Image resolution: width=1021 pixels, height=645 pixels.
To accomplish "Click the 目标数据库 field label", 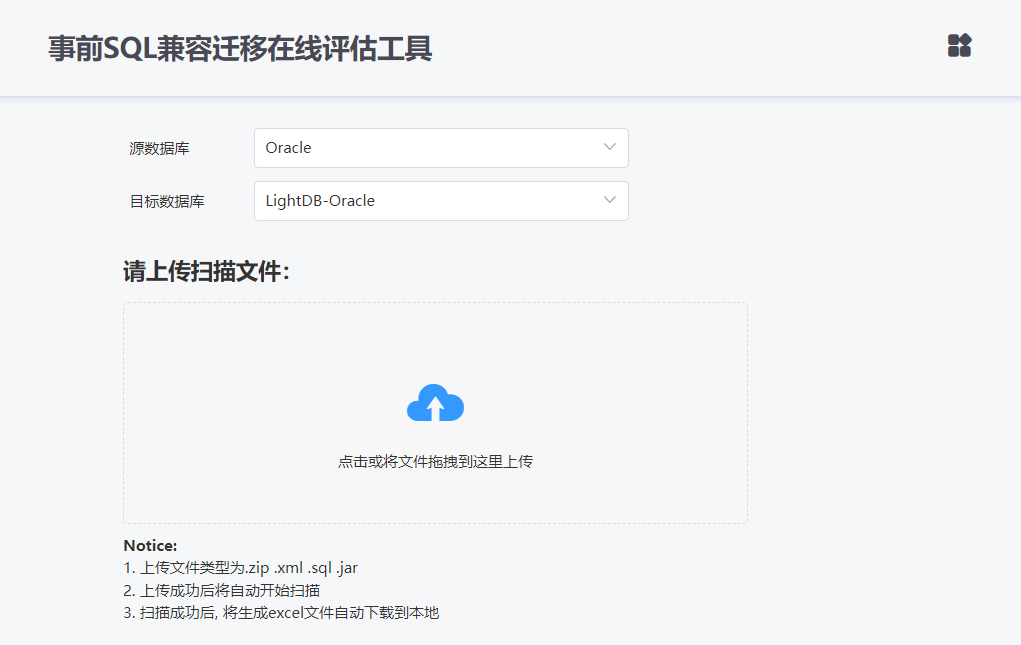I will [167, 202].
